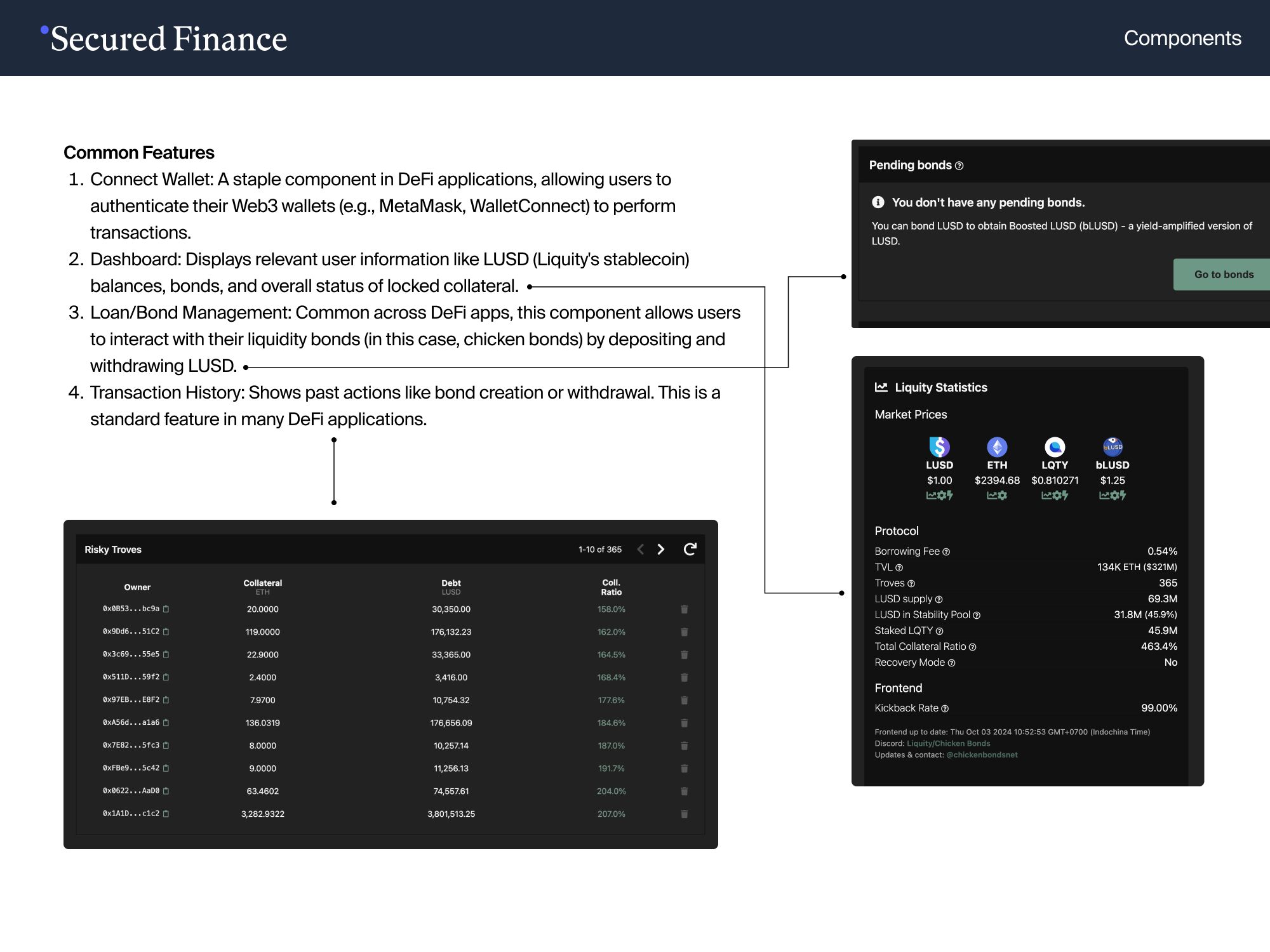Open the price chart icon under LUSD
1270x952 pixels.
click(931, 496)
